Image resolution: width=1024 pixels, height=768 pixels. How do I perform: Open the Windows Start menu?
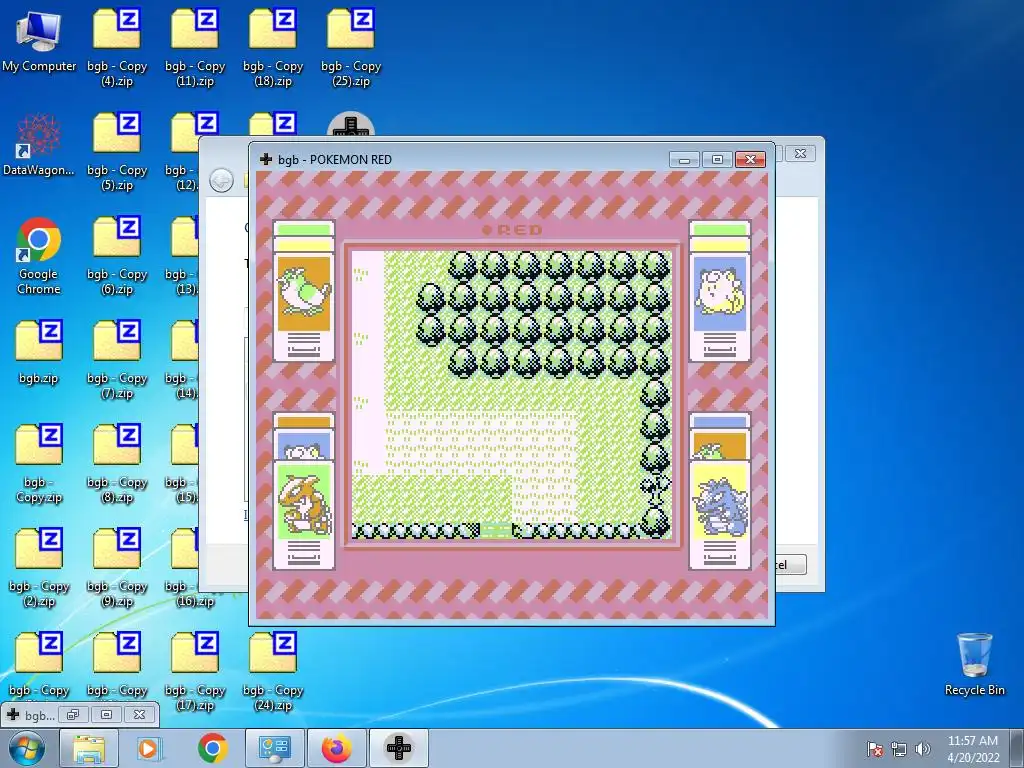27,748
